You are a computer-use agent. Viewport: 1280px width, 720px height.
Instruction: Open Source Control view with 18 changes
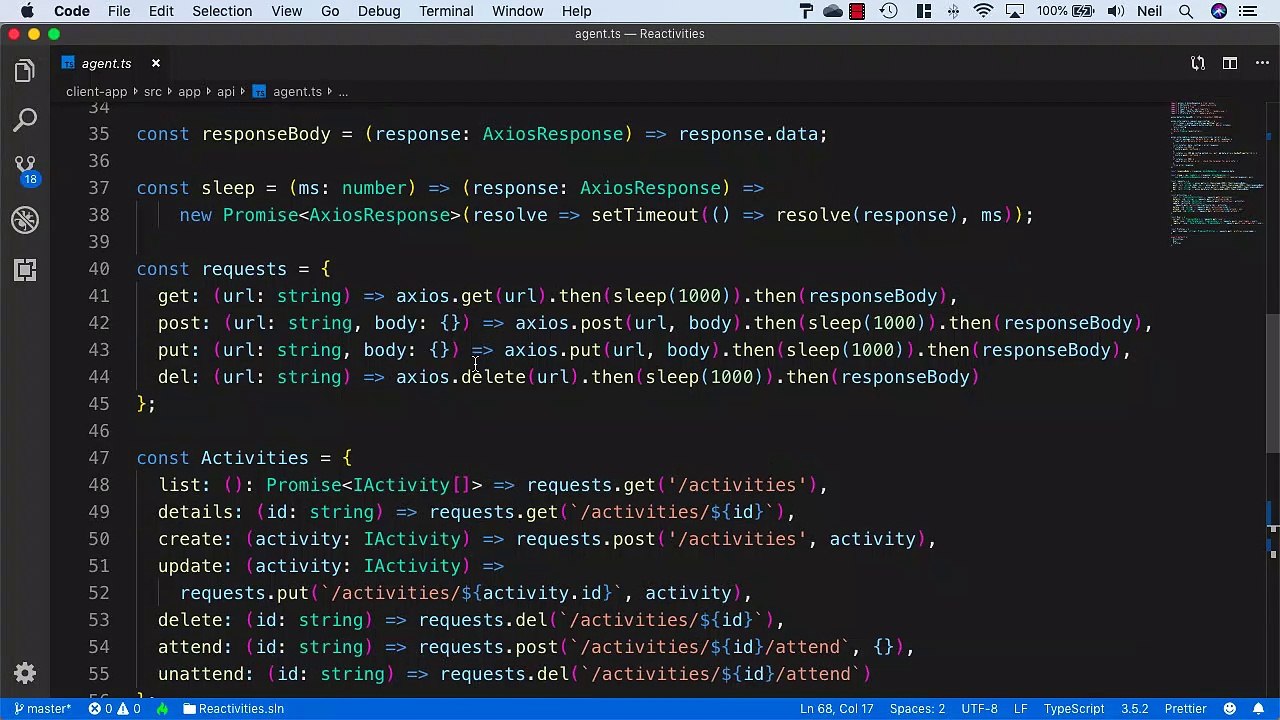click(25, 170)
